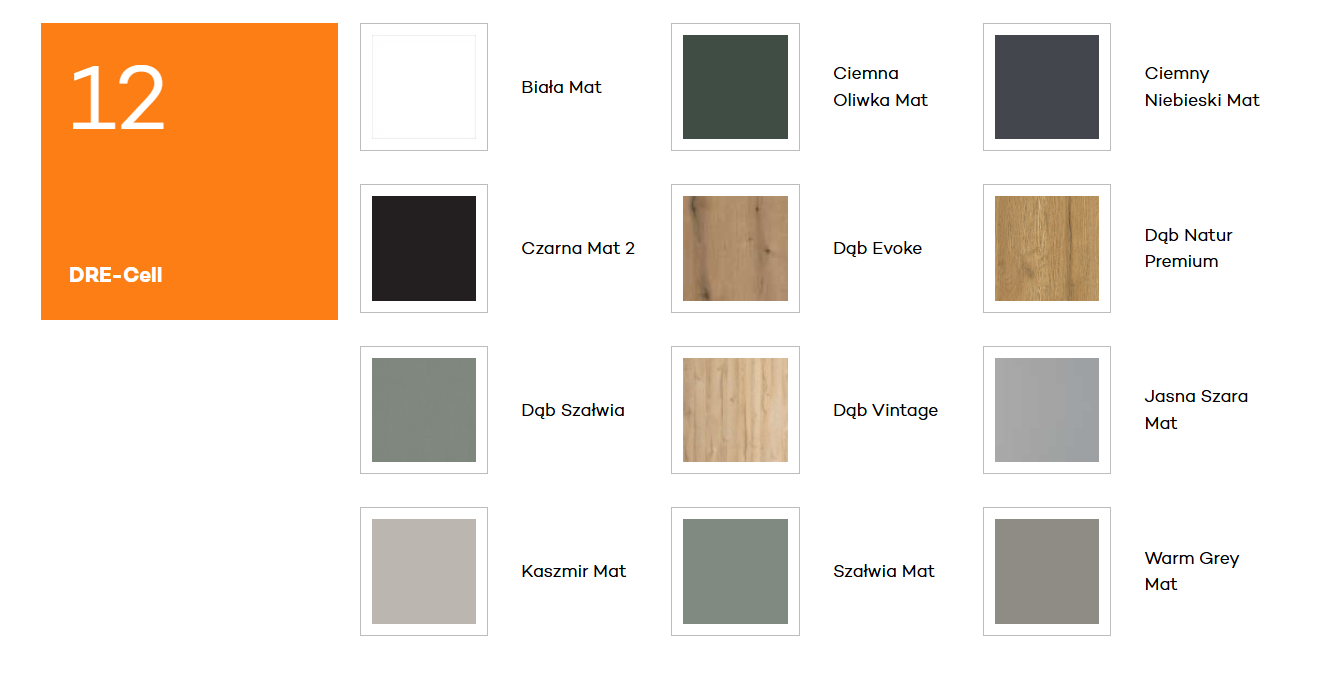This screenshot has width=1321, height=683.
Task: Click the Kaszmir Mat text label
Action: (x=574, y=571)
